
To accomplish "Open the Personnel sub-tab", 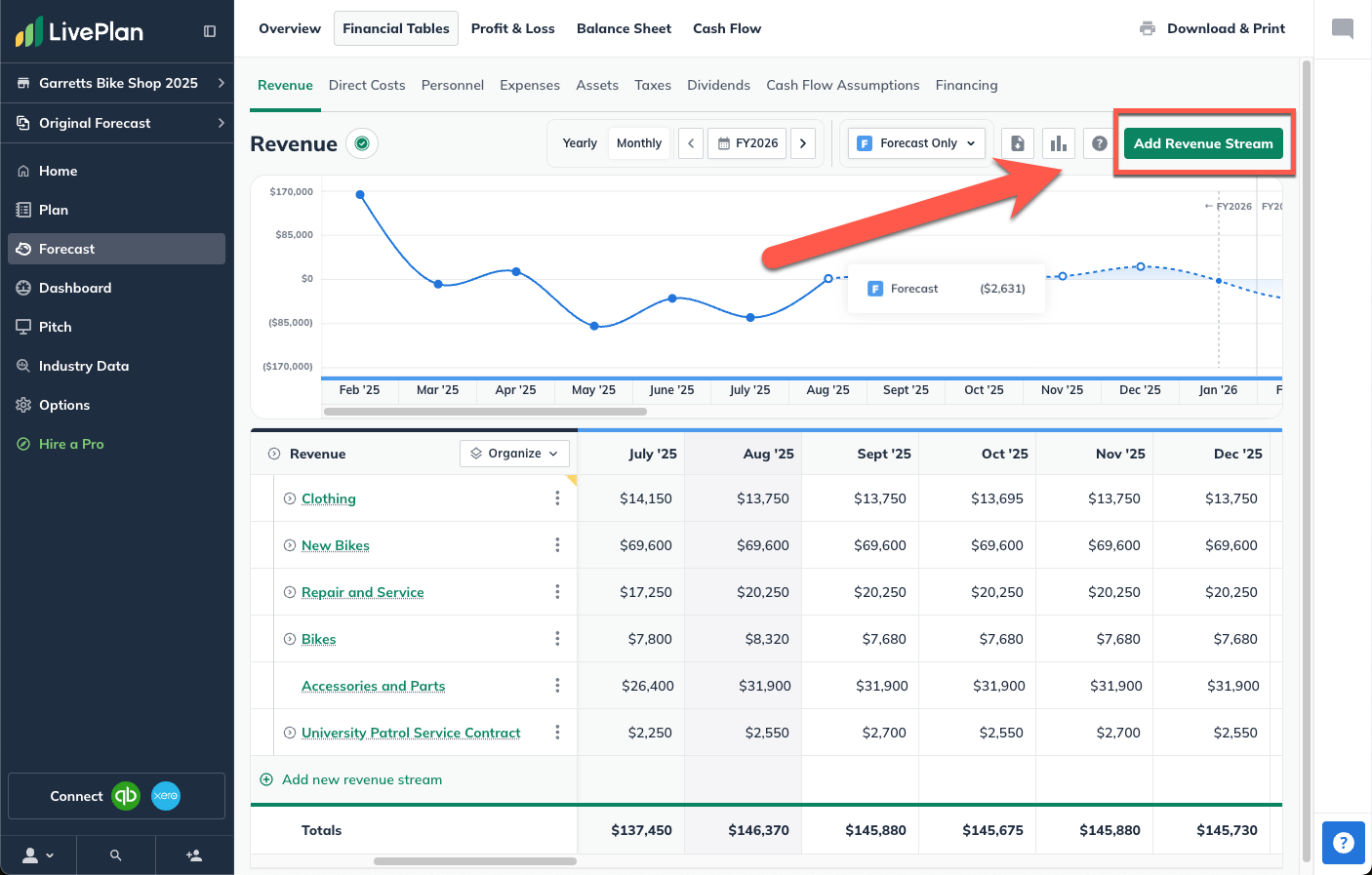I will click(453, 85).
